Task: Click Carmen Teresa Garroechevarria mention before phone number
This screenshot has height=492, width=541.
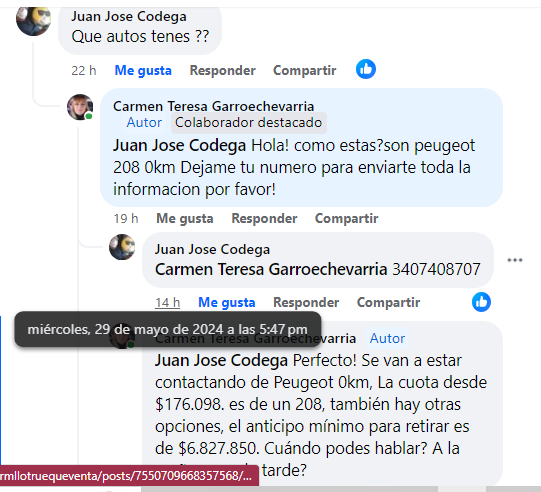Action: [x=271, y=269]
